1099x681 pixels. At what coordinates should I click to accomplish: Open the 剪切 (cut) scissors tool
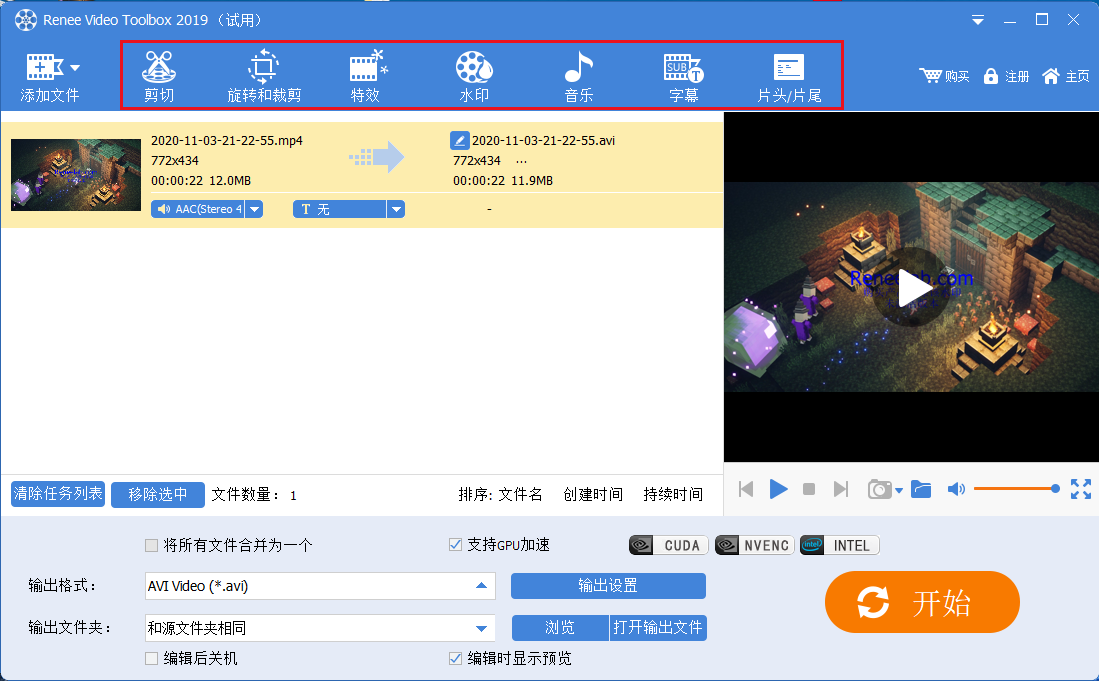point(159,76)
